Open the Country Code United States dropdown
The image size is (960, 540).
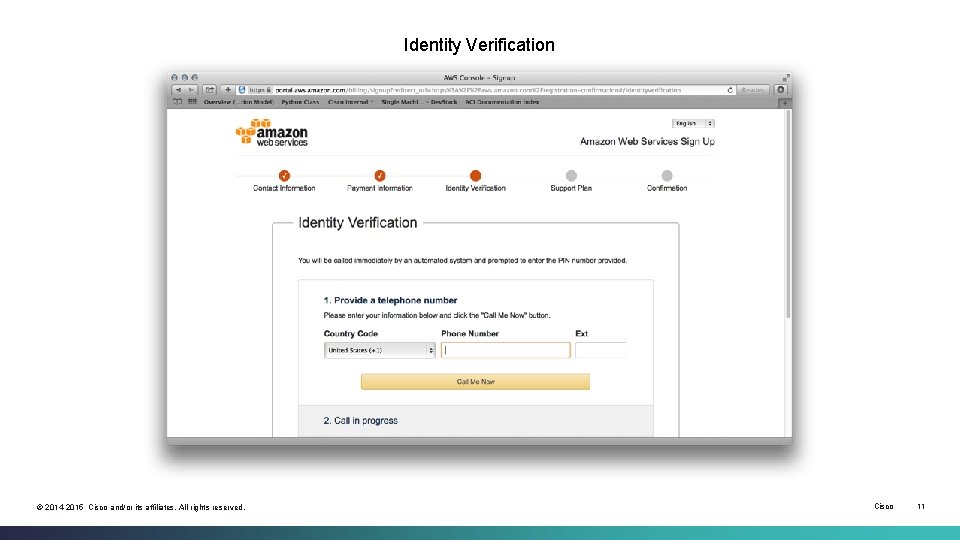(x=380, y=350)
